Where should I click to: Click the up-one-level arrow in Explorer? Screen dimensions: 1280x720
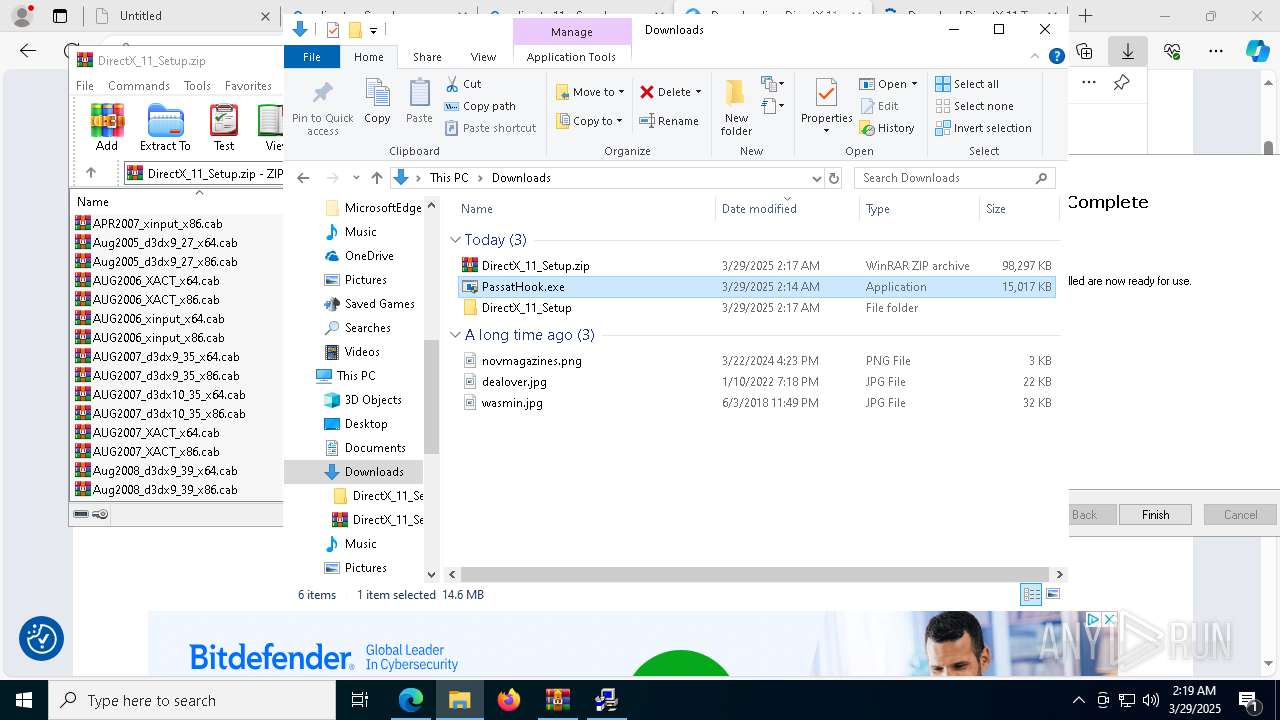coord(376,178)
